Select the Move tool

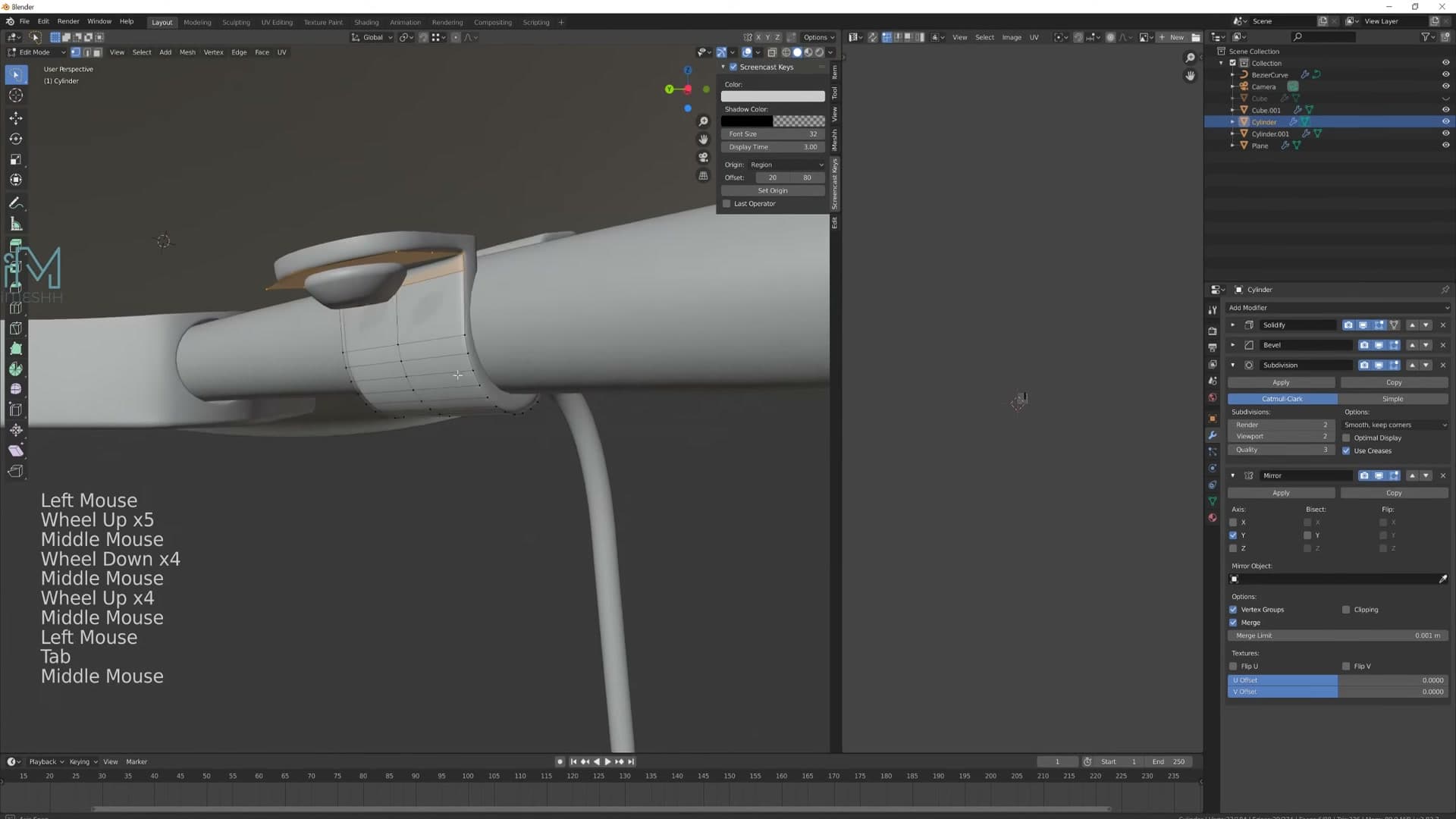click(16, 118)
